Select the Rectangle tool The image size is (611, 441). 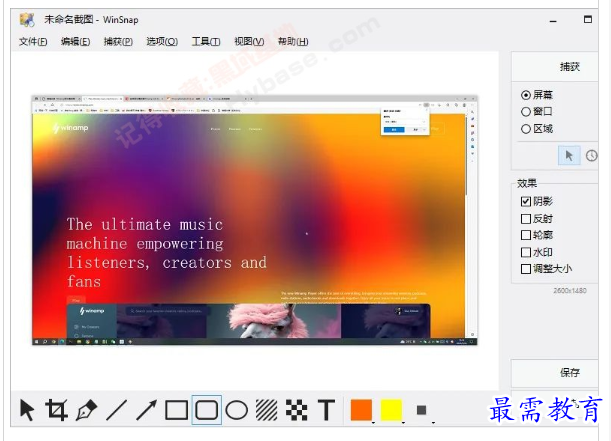pos(177,410)
